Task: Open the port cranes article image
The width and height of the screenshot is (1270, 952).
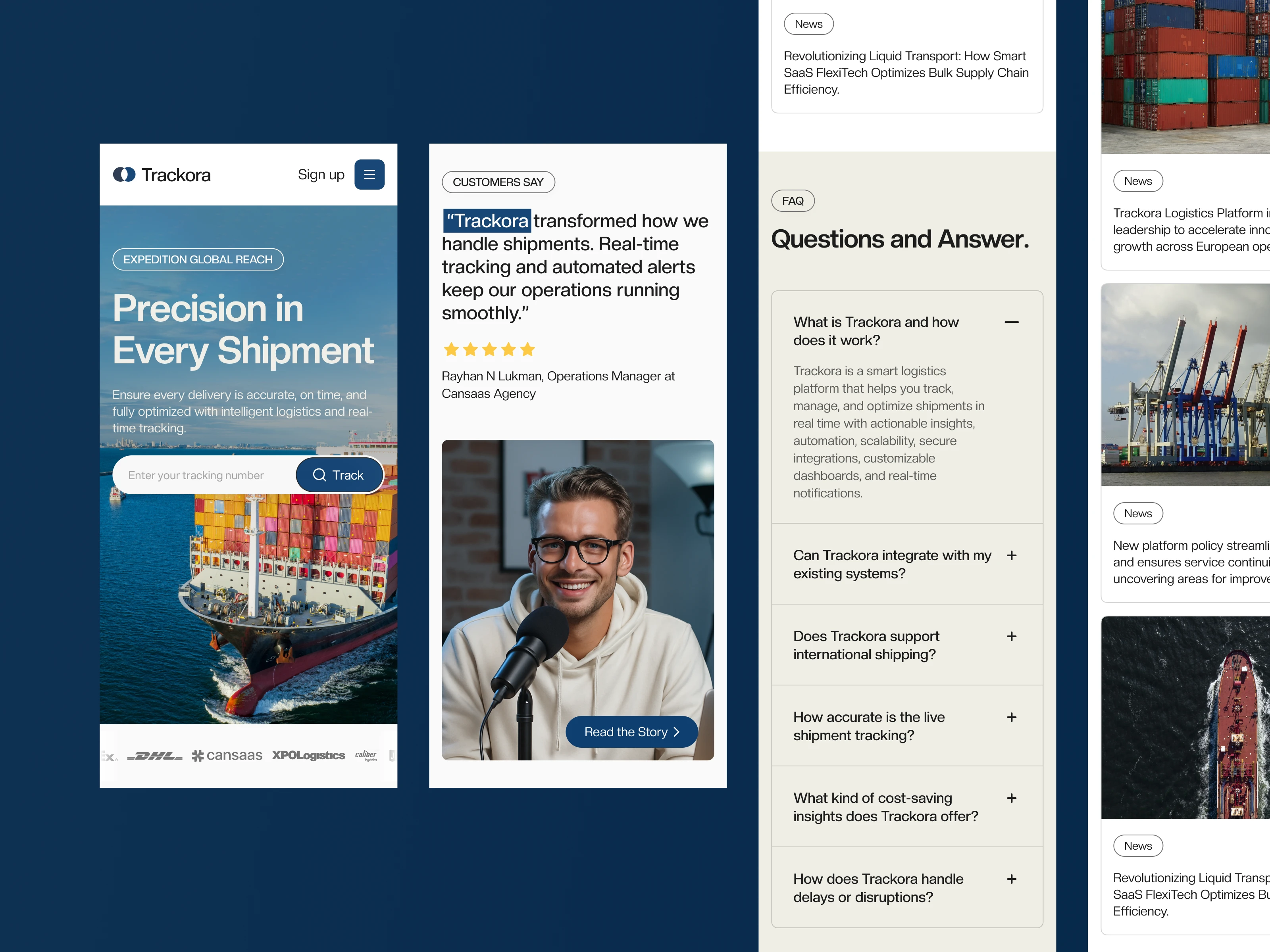Action: (1185, 385)
